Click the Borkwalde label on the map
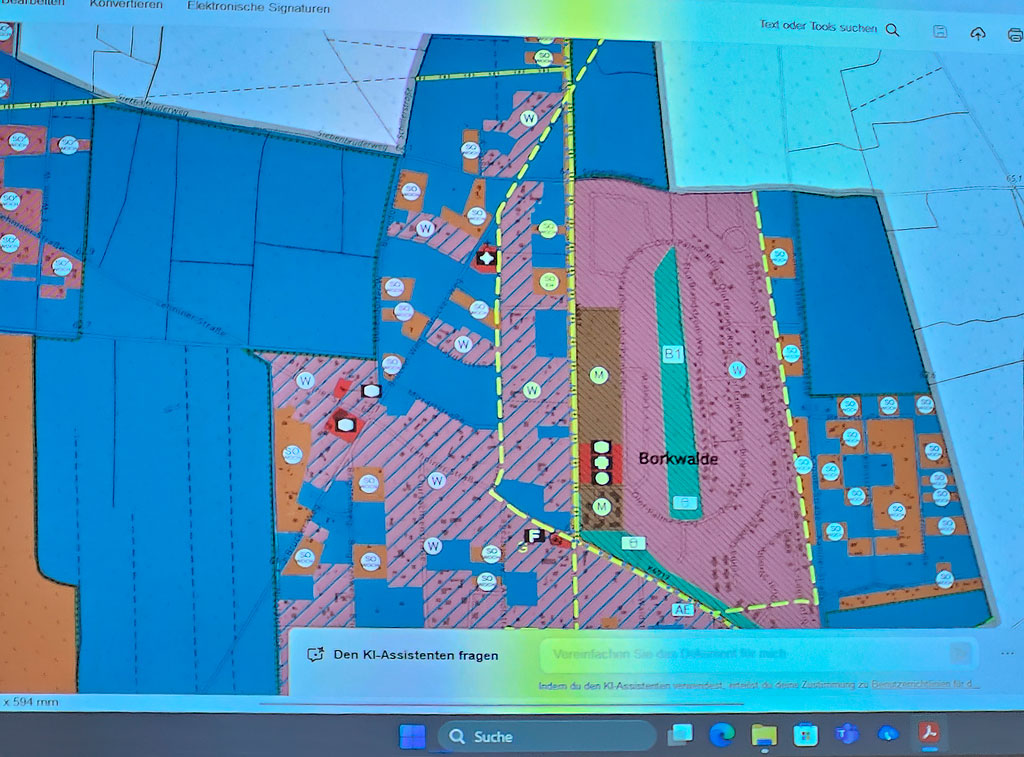This screenshot has height=757, width=1024. tap(678, 459)
